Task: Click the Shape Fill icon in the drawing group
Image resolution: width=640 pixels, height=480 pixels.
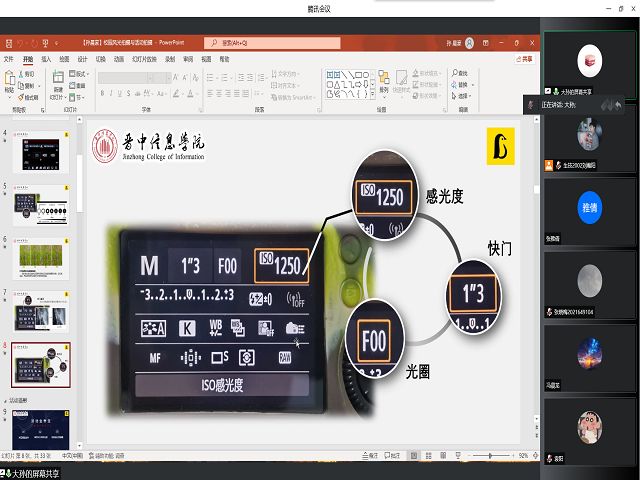Action: (x=416, y=73)
